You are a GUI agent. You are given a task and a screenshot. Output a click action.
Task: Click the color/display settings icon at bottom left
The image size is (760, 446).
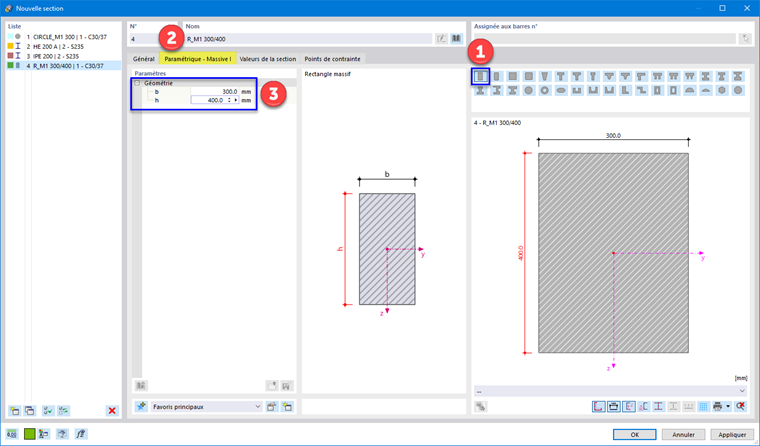(x=44, y=434)
